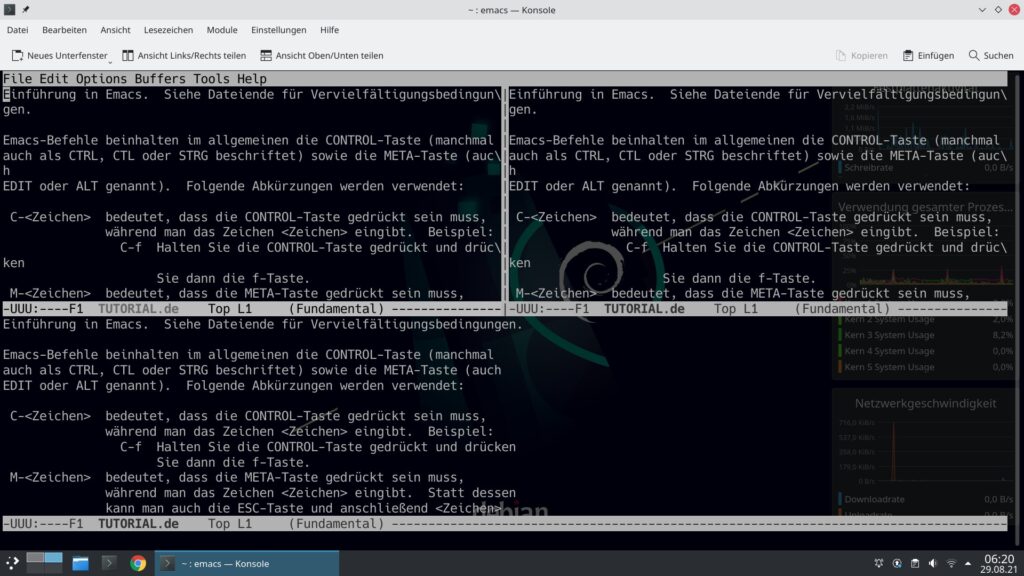The height and width of the screenshot is (576, 1024).
Task: Click Help in the Emacs menu bar
Action: 252,78
